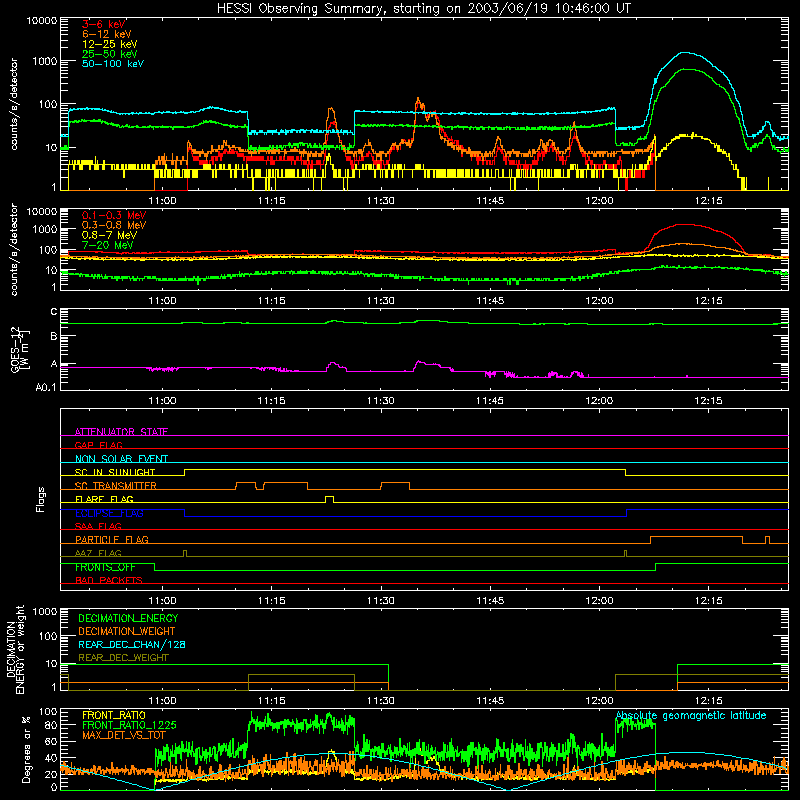Image resolution: width=800 pixels, height=800 pixels.
Task: Select the FLARE_FLAG label
Action: point(104,499)
